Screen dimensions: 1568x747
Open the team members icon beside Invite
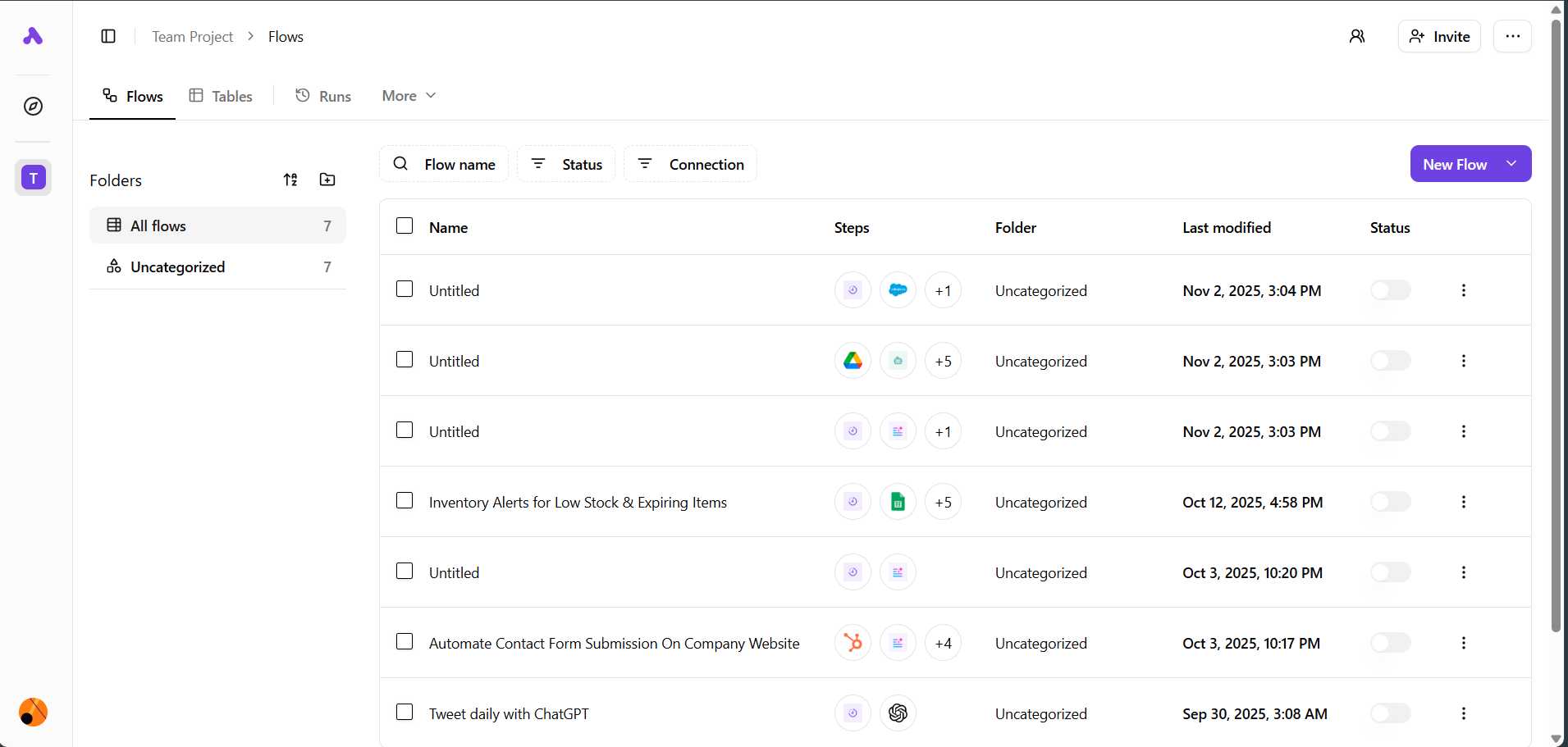pos(1357,36)
